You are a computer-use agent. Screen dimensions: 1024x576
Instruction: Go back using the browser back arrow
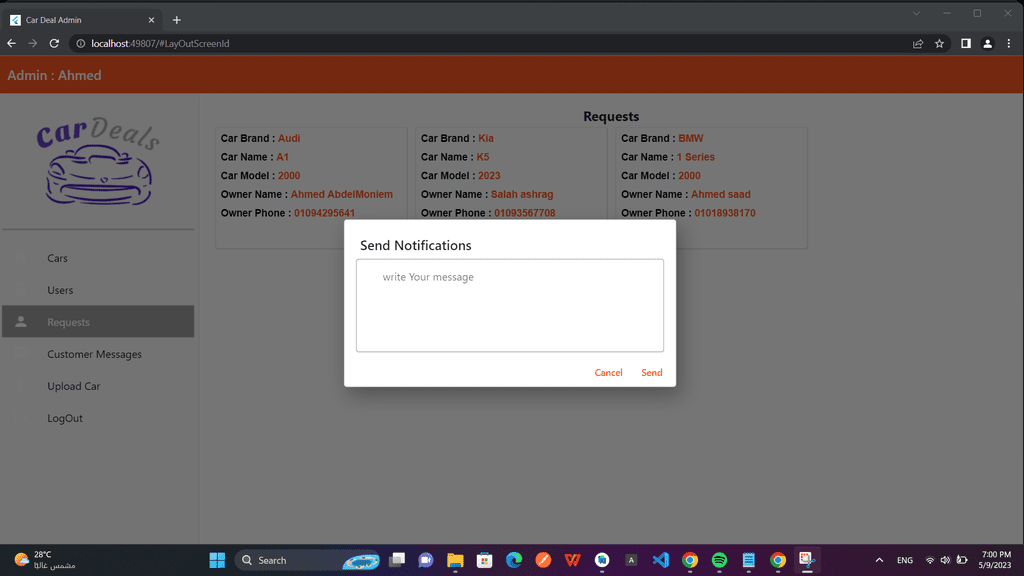pos(12,44)
